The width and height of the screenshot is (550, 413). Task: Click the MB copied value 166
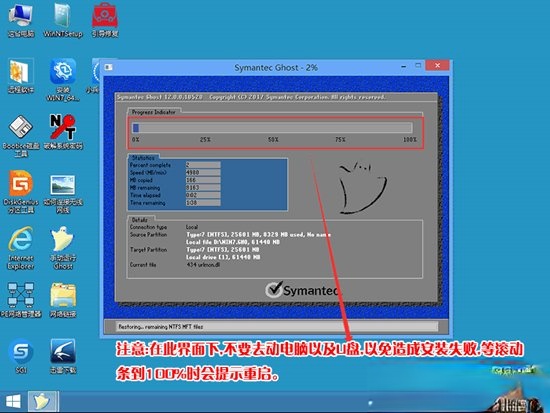point(203,180)
